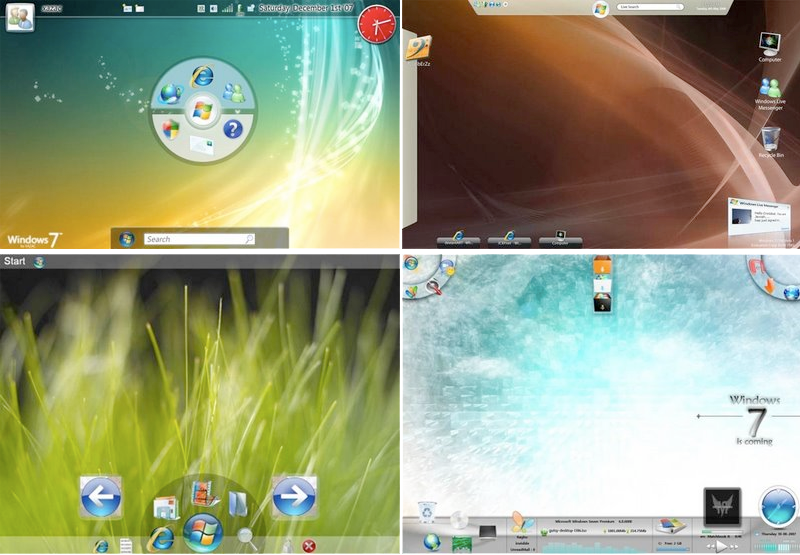The height and width of the screenshot is (555, 800).
Task: Open the mail envelope in radial menu
Action: pyautogui.click(x=202, y=144)
